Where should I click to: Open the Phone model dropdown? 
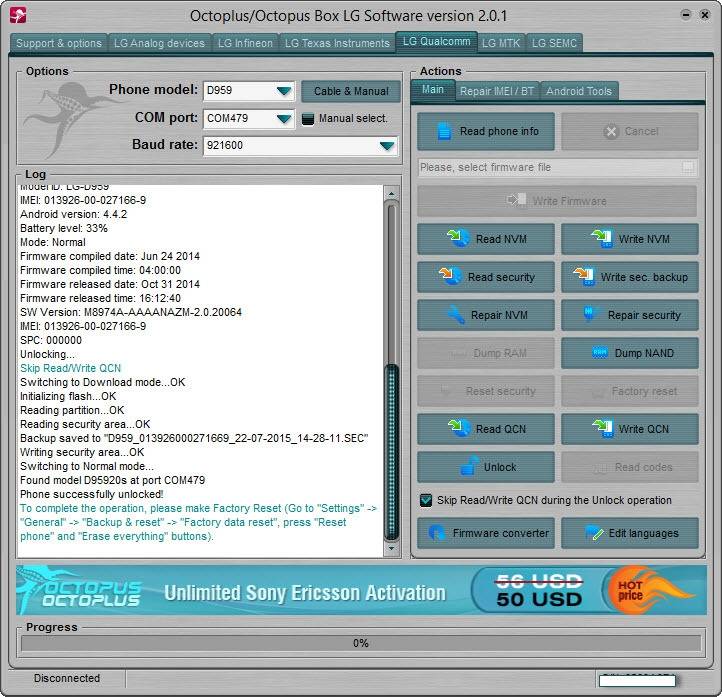click(284, 91)
